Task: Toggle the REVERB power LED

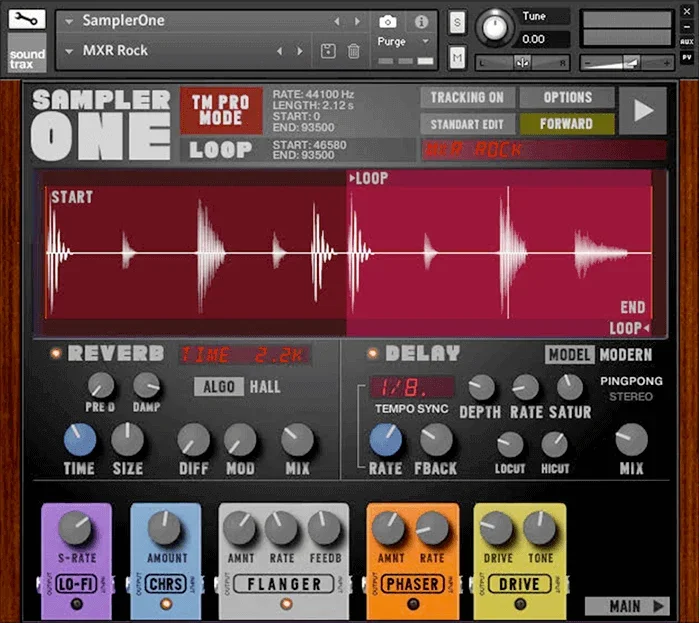Action: [56, 353]
